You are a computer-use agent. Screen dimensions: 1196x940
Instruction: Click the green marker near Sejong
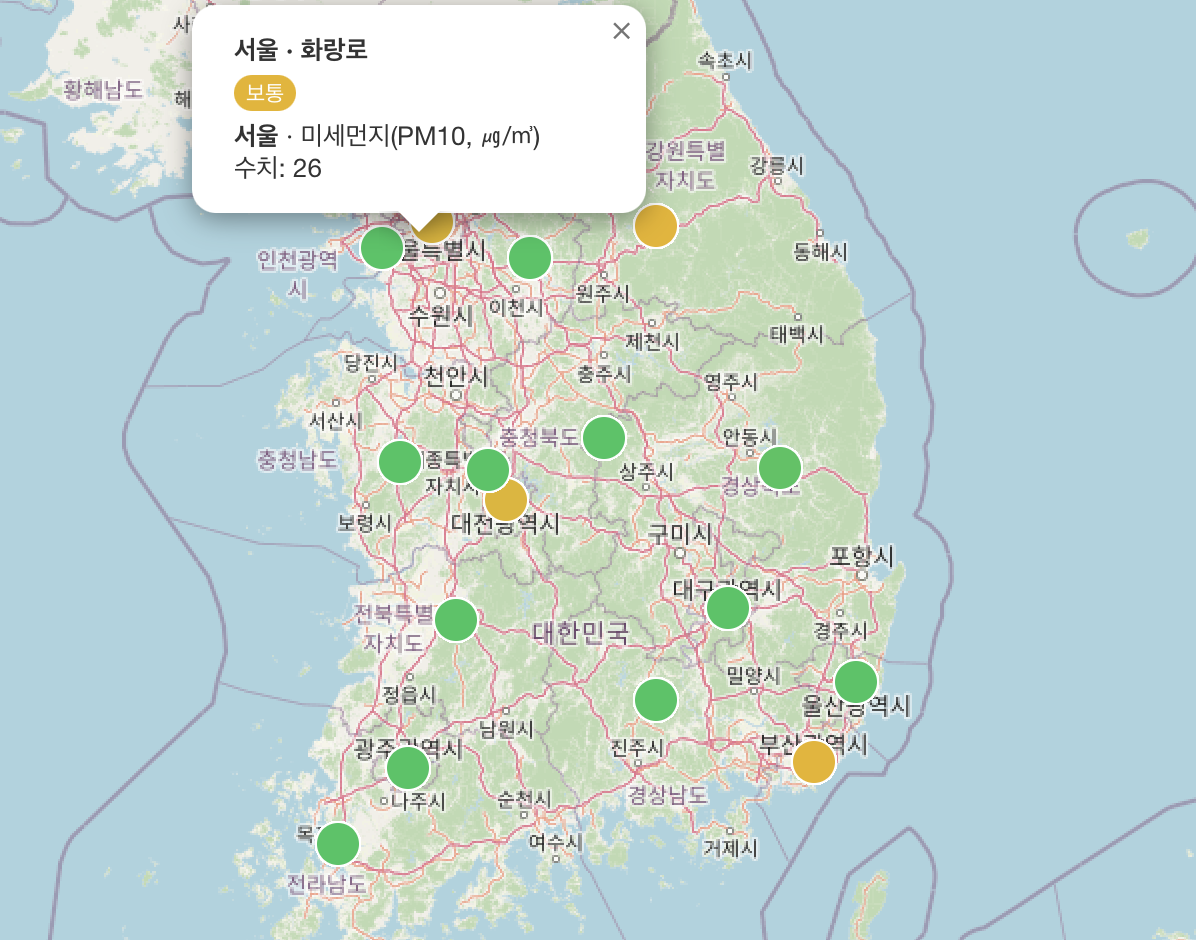(x=489, y=466)
